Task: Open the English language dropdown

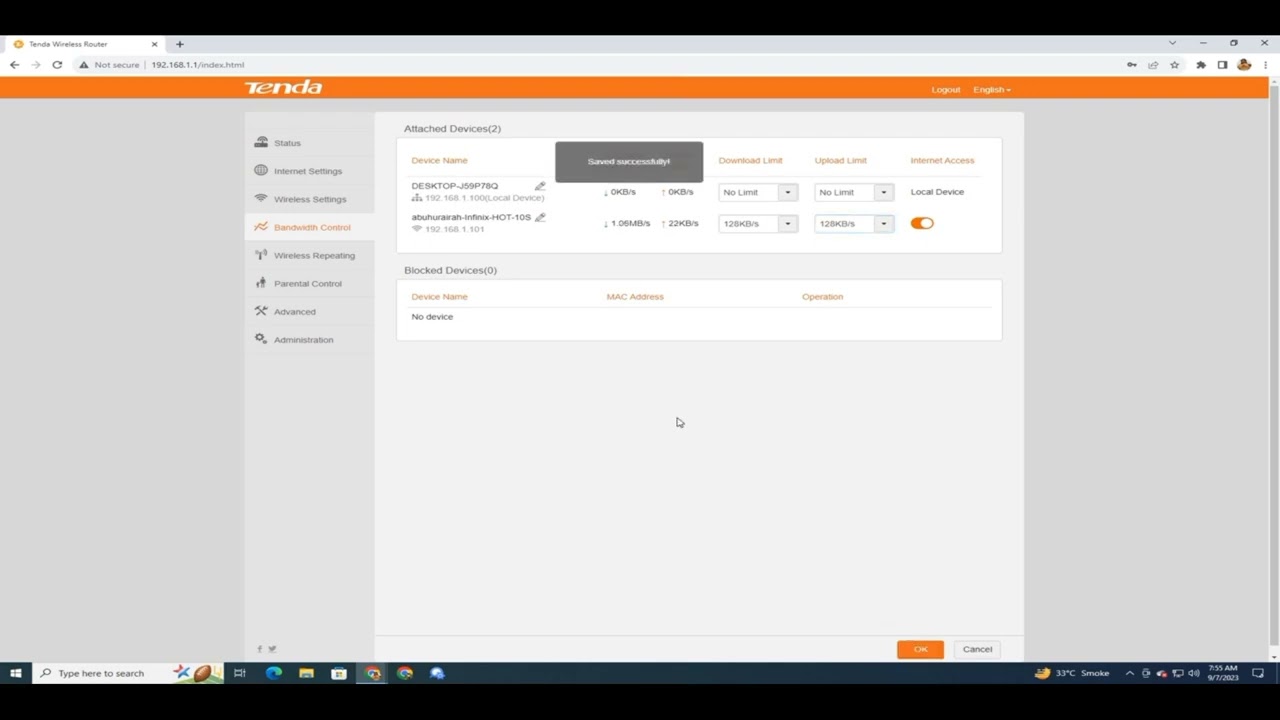Action: [x=992, y=89]
